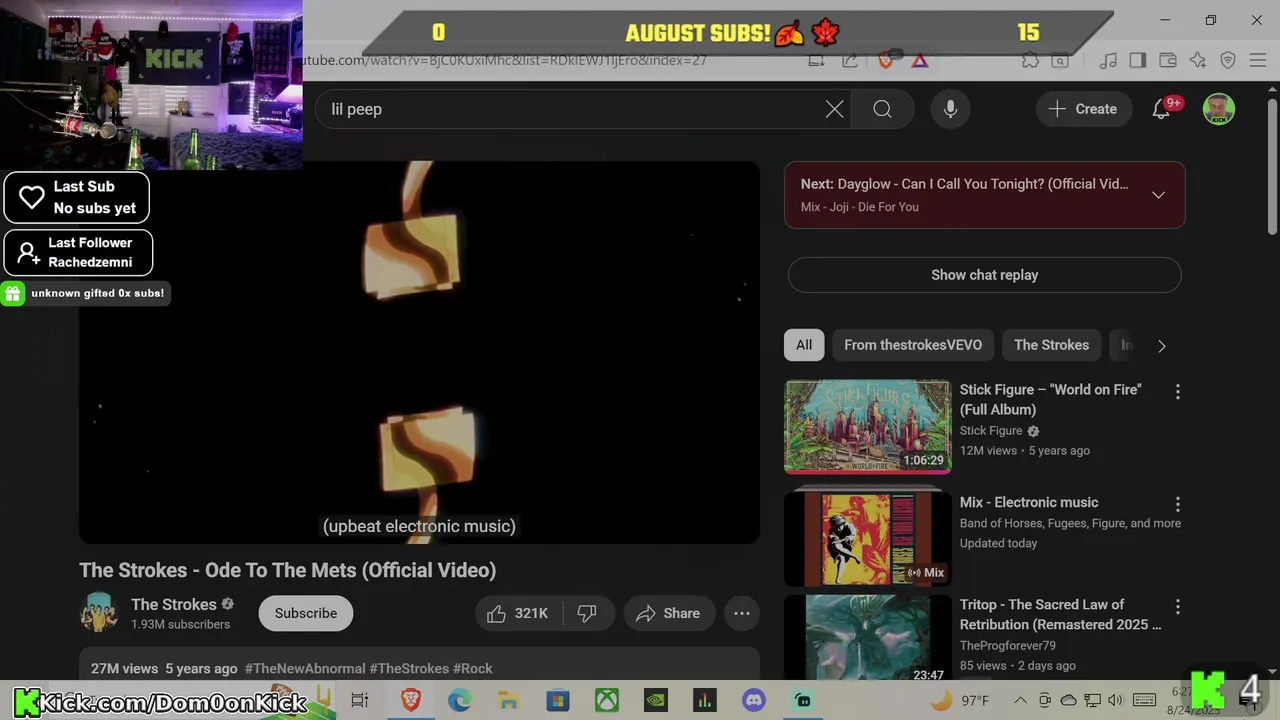Start voice search with the microphone icon
This screenshot has width=1280, height=720.
tap(950, 109)
